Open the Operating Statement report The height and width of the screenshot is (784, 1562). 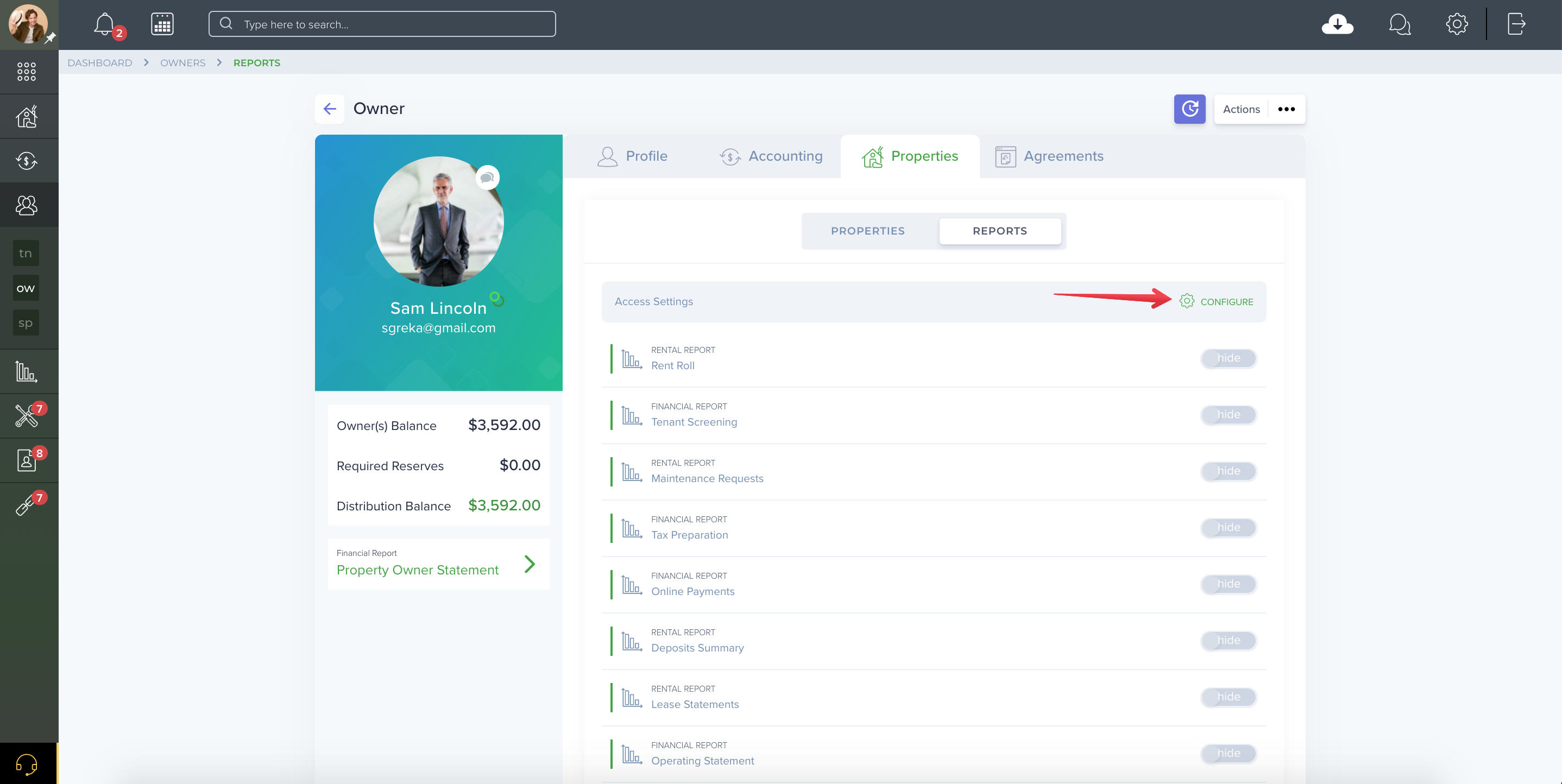point(702,760)
